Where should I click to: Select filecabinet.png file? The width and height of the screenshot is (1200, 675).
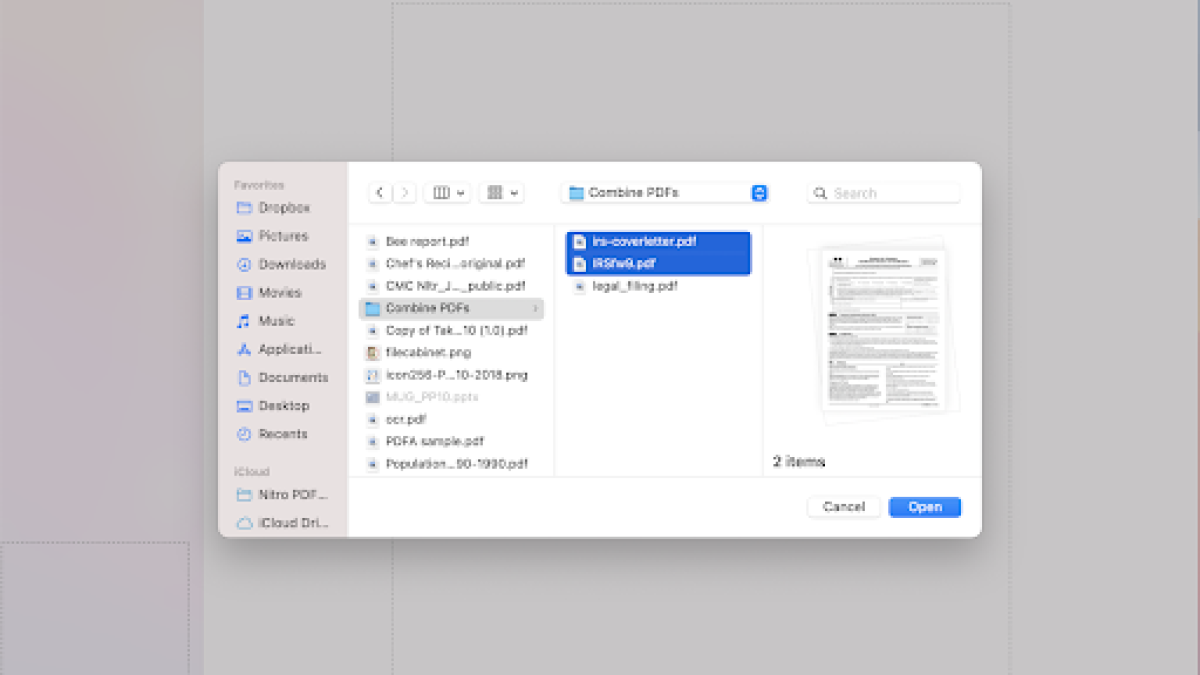[451, 352]
